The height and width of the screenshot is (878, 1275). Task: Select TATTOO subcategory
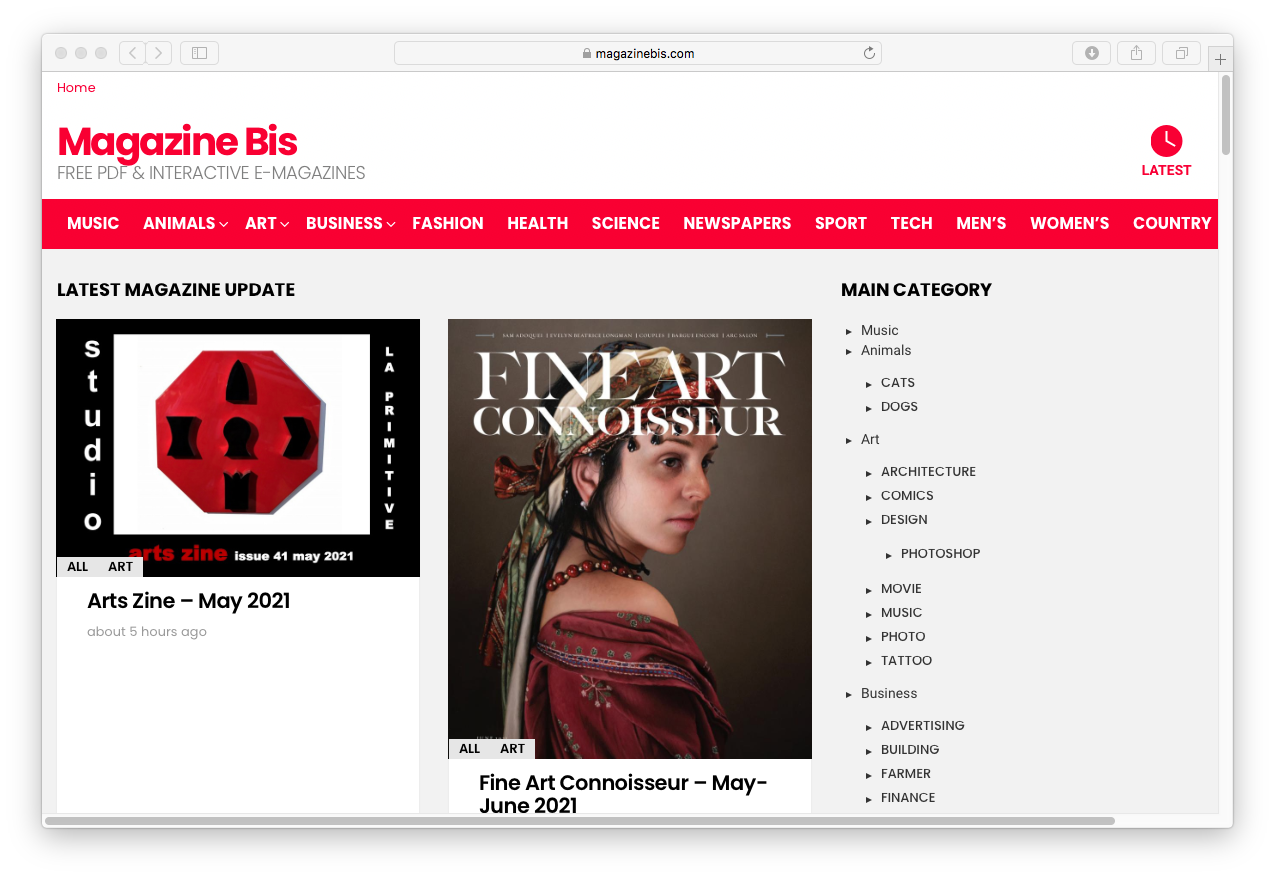click(x=906, y=661)
